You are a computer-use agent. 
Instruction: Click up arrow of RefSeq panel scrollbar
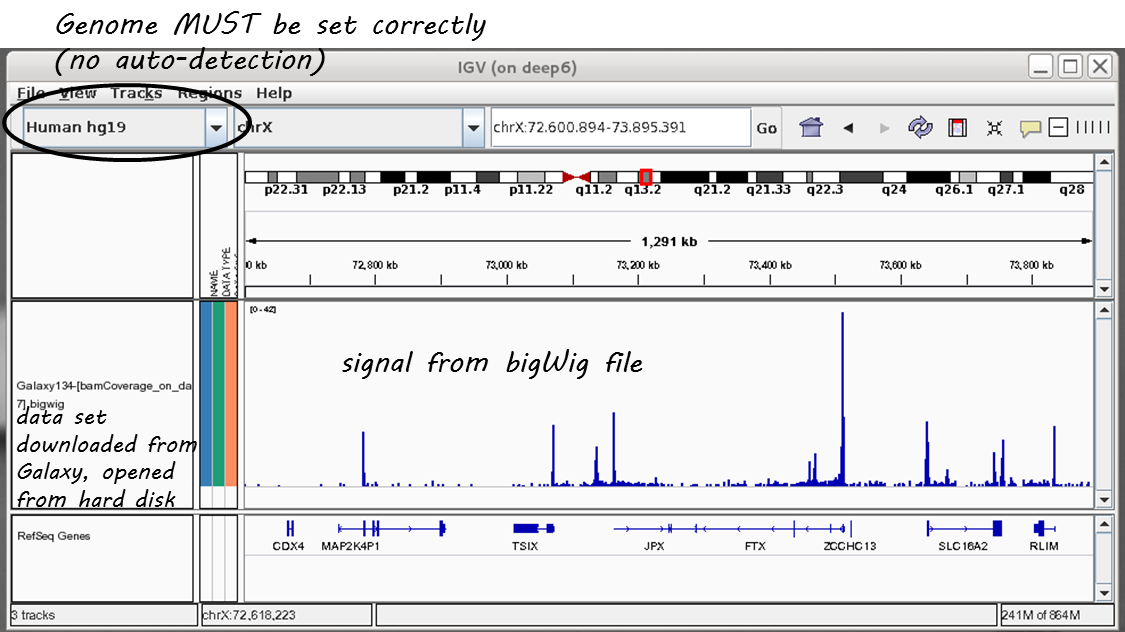click(x=1104, y=524)
